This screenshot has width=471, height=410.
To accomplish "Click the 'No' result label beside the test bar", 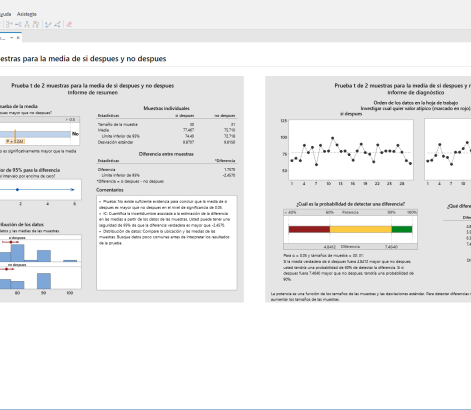I will (x=75, y=134).
